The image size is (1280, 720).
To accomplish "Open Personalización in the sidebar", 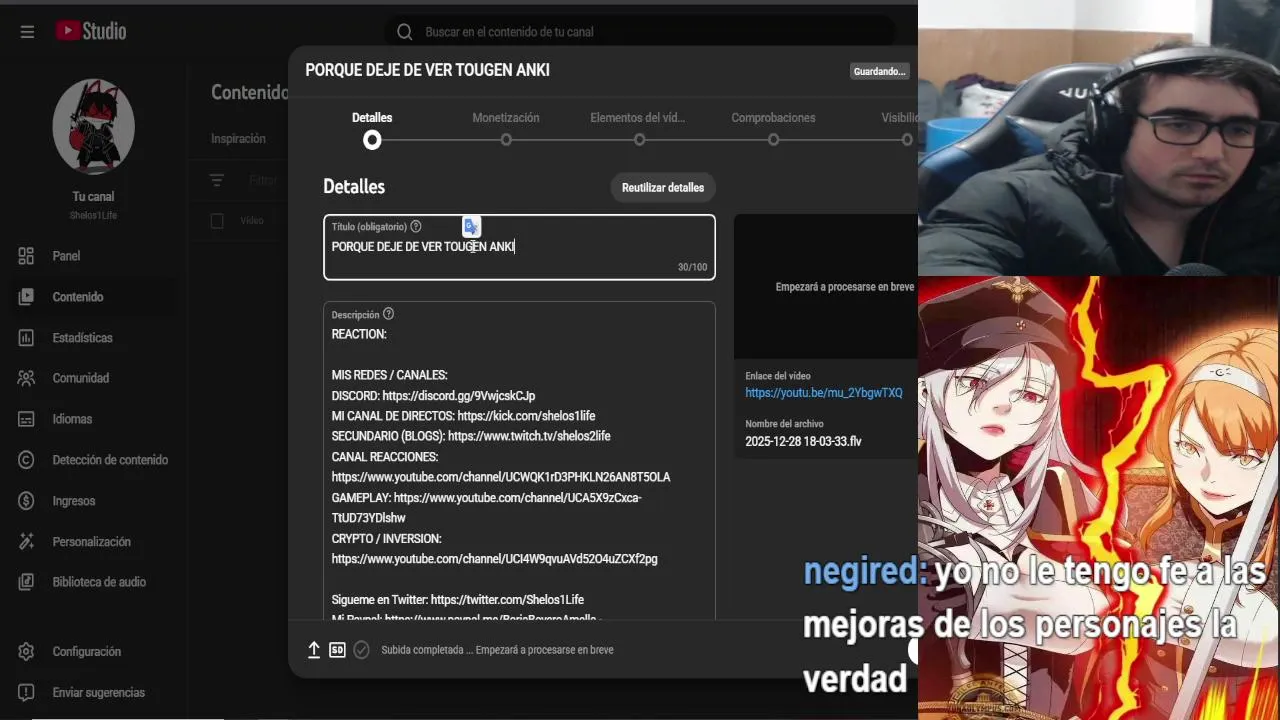I will pos(92,542).
